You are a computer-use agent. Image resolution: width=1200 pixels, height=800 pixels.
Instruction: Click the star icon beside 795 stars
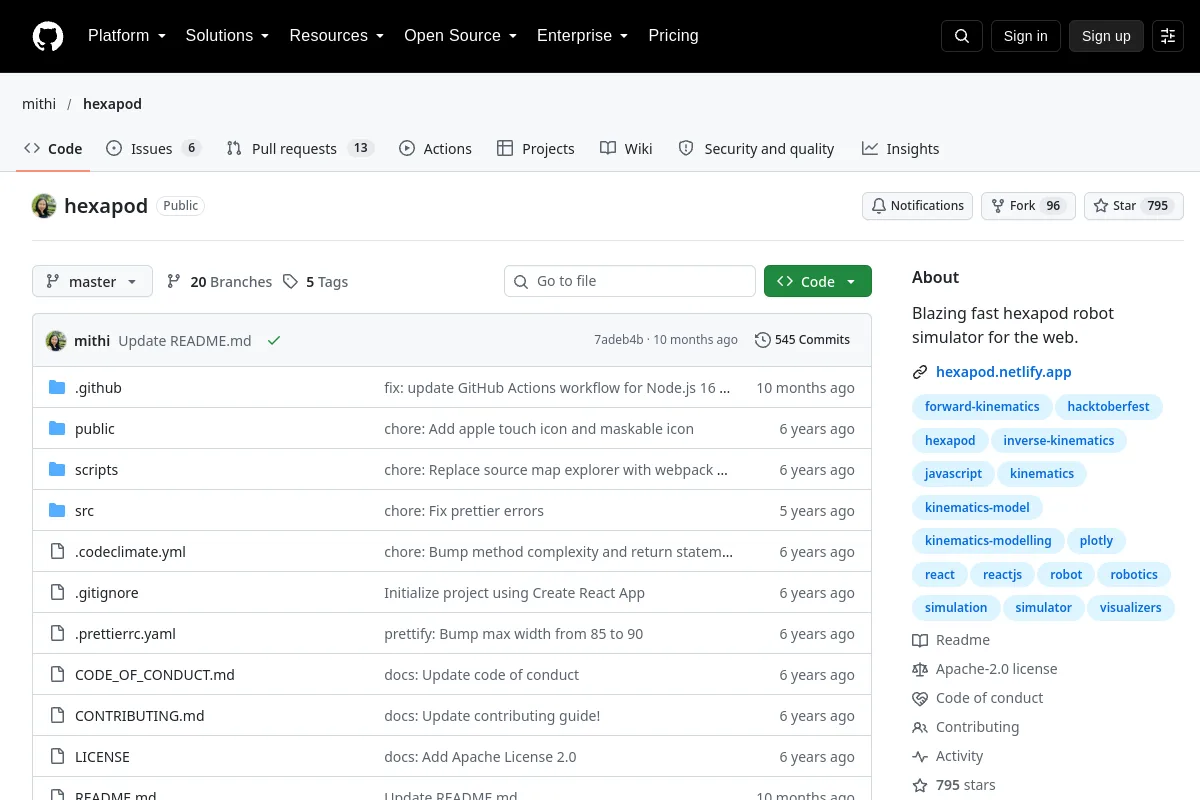pyautogui.click(x=920, y=785)
